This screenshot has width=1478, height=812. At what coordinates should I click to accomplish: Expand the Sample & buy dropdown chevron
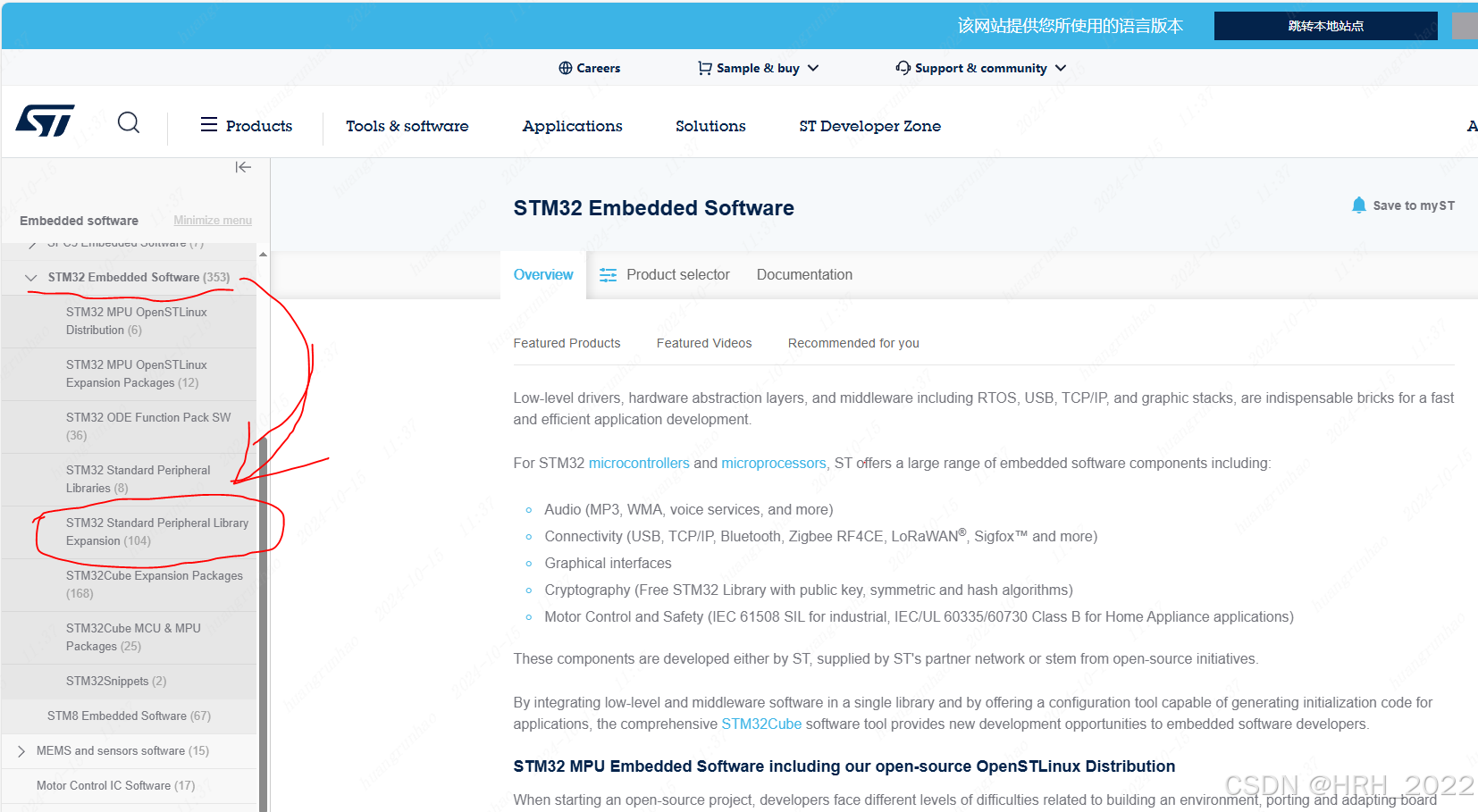pyautogui.click(x=813, y=68)
